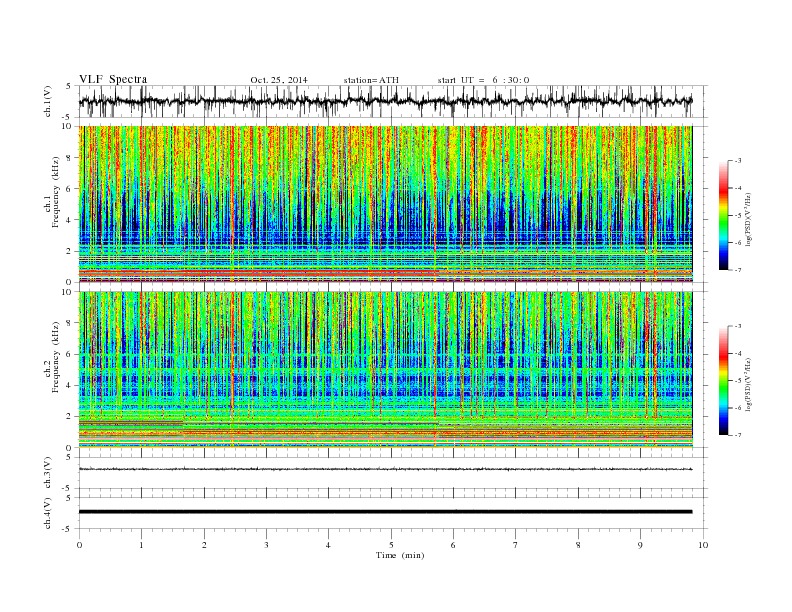The height and width of the screenshot is (612, 792).
Task: Click time axis tick label '0'
Action: click(79, 545)
